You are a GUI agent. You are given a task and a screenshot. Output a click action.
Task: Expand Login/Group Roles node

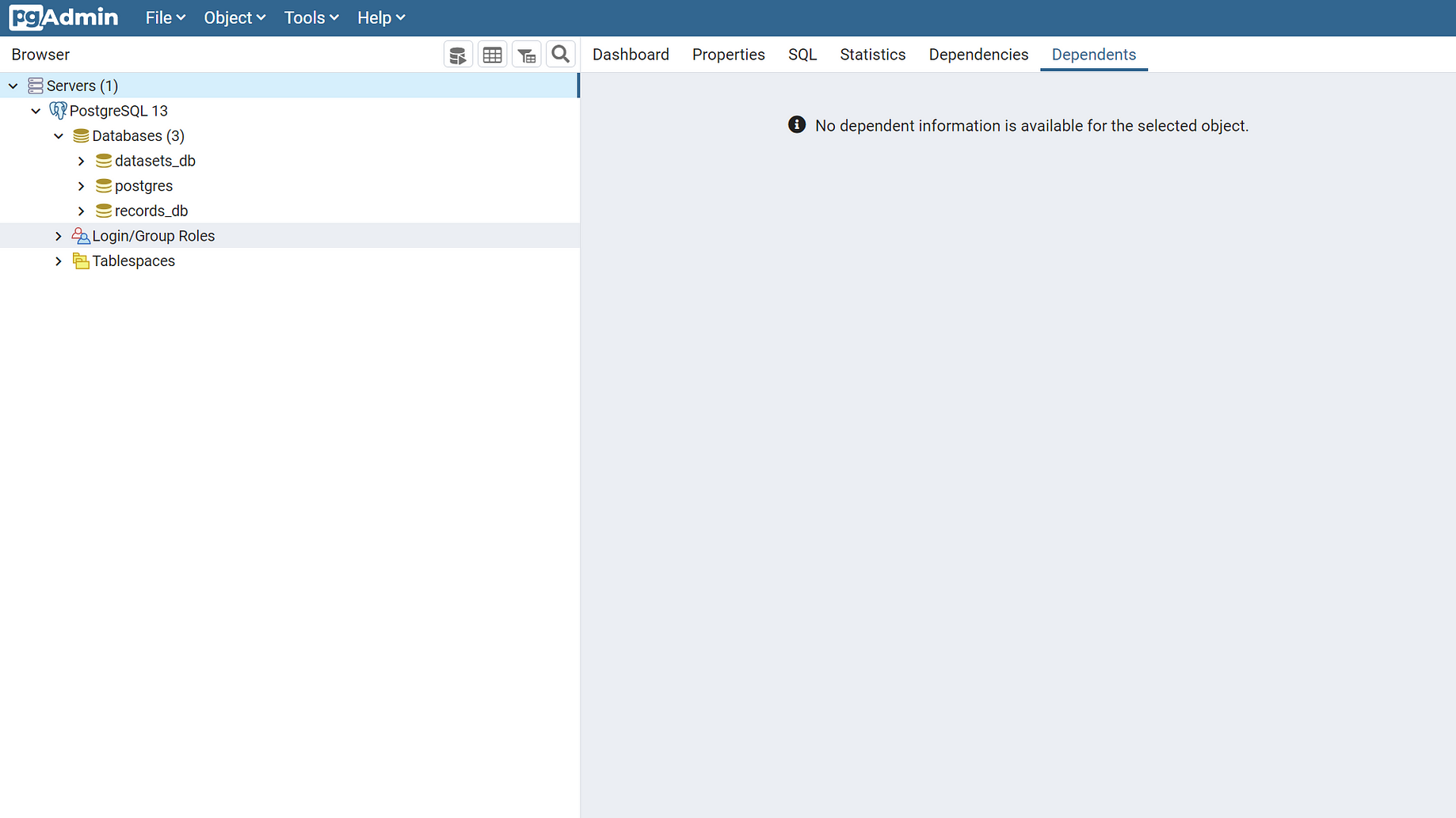coord(59,236)
